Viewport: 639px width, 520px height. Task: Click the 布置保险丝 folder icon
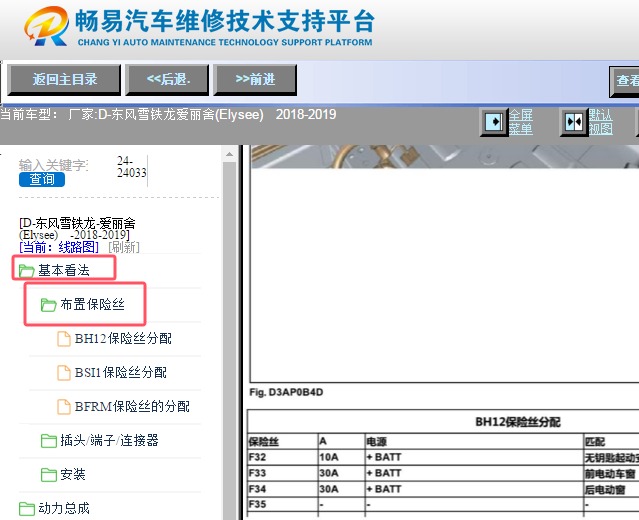[48, 304]
